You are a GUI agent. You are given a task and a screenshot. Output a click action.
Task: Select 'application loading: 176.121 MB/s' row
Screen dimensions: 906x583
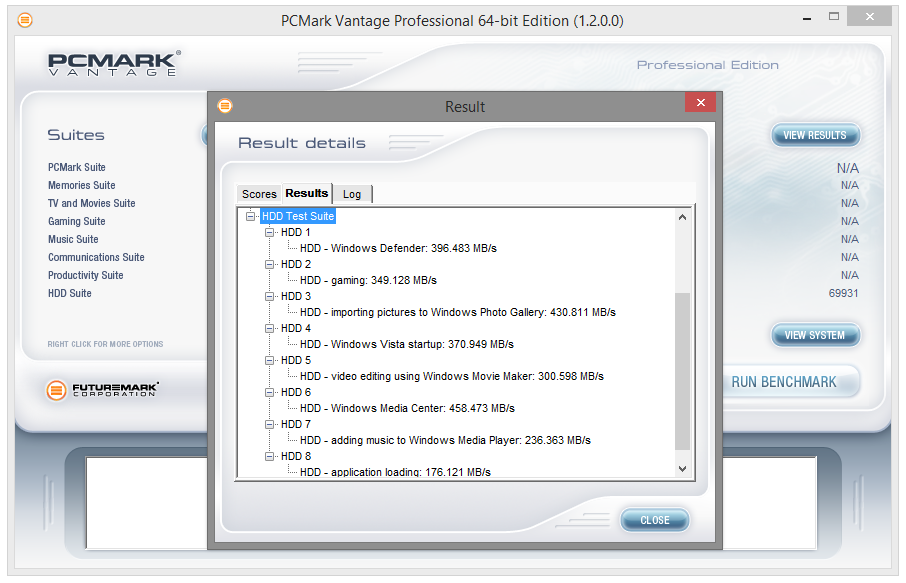395,472
